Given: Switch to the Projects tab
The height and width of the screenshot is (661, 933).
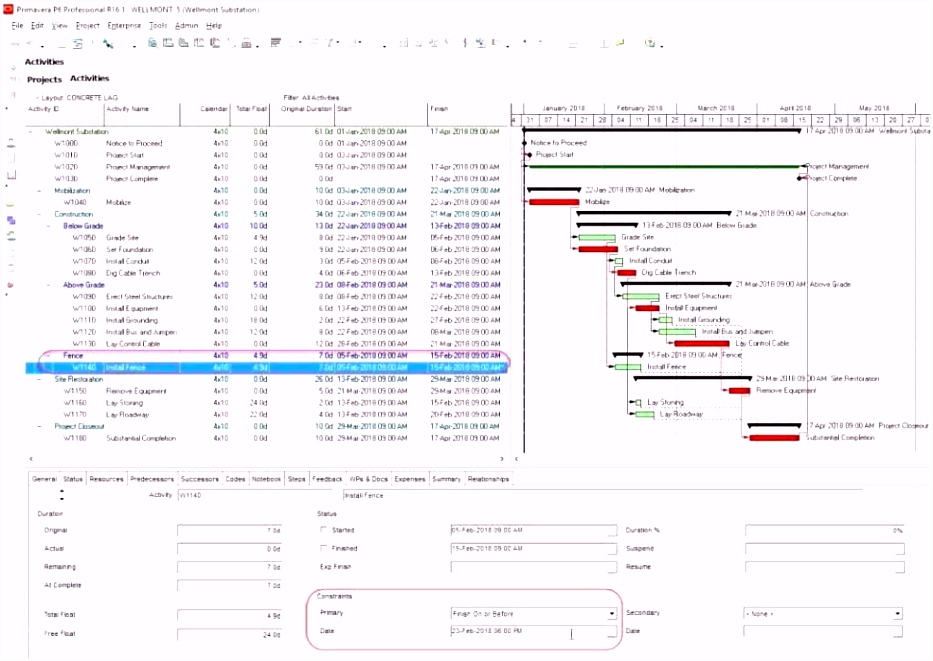Looking at the screenshot, I should point(45,79).
